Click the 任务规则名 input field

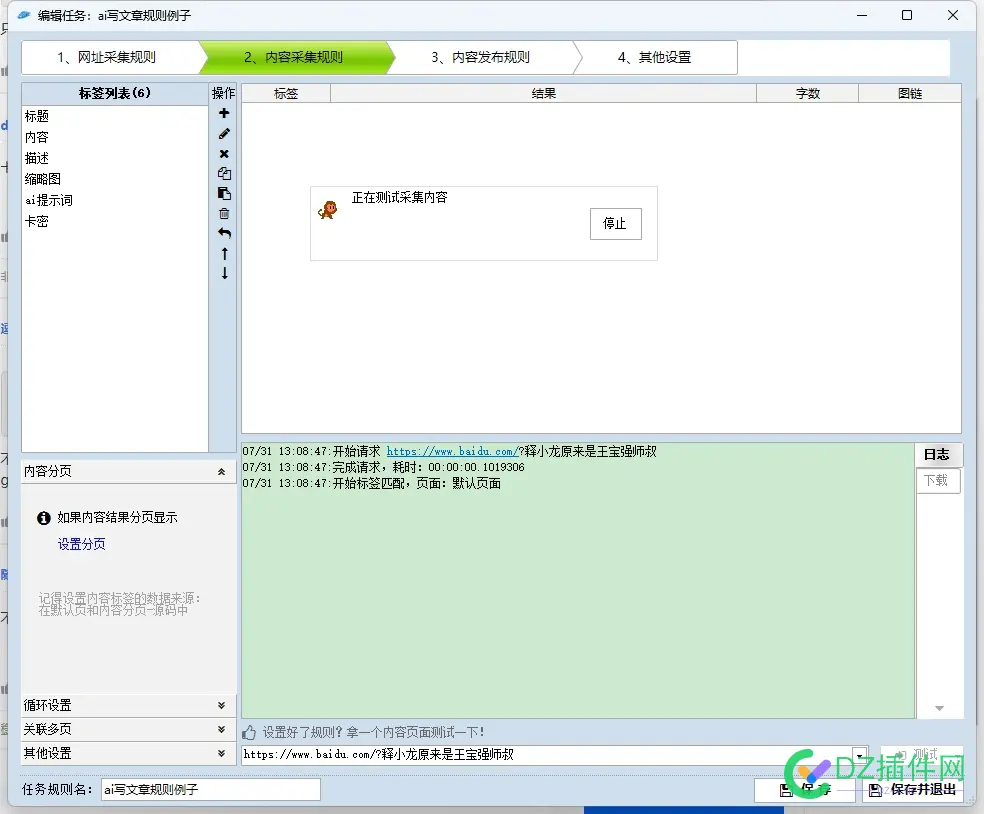(x=211, y=790)
